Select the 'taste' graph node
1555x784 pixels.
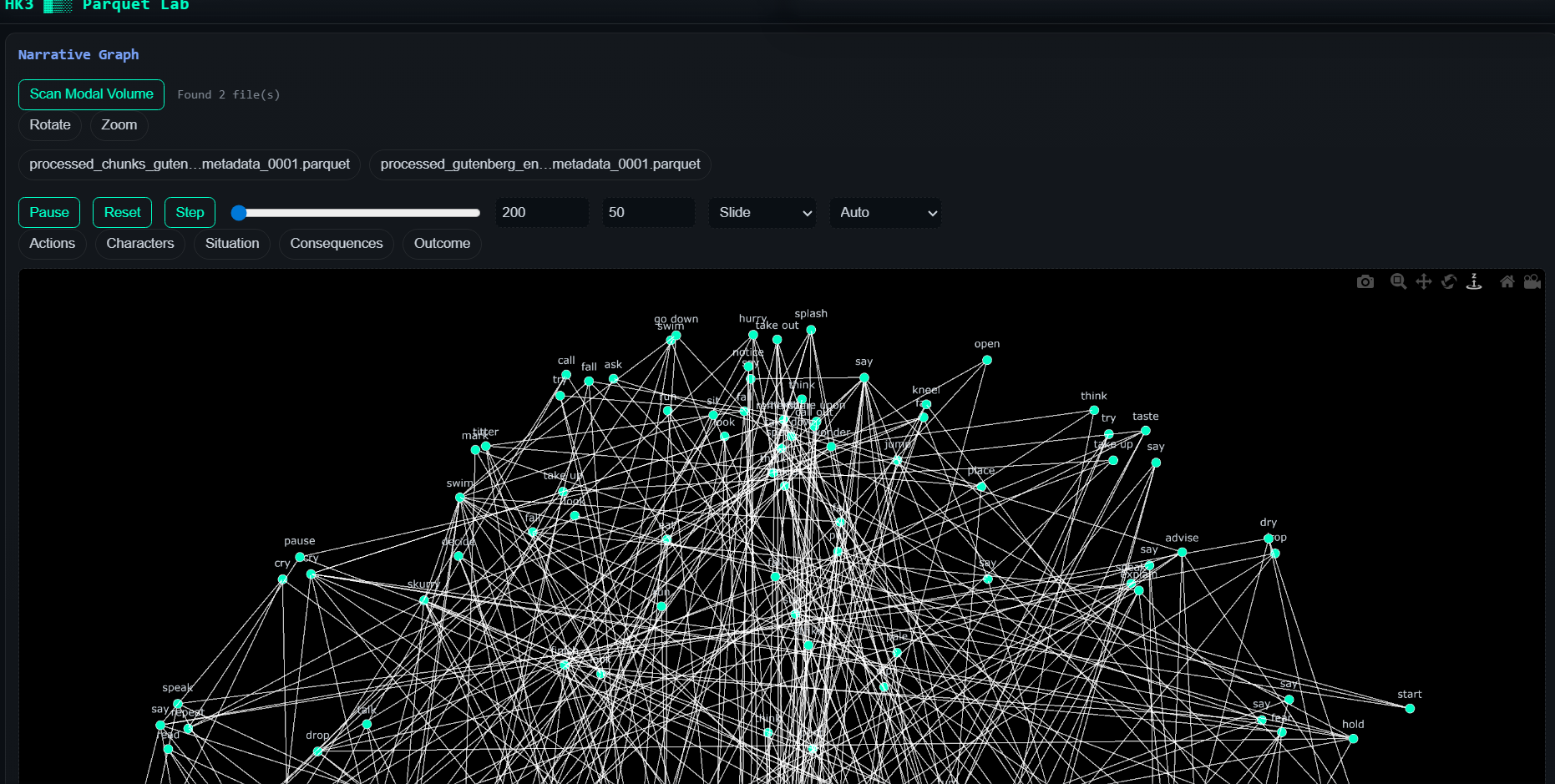tap(1146, 431)
